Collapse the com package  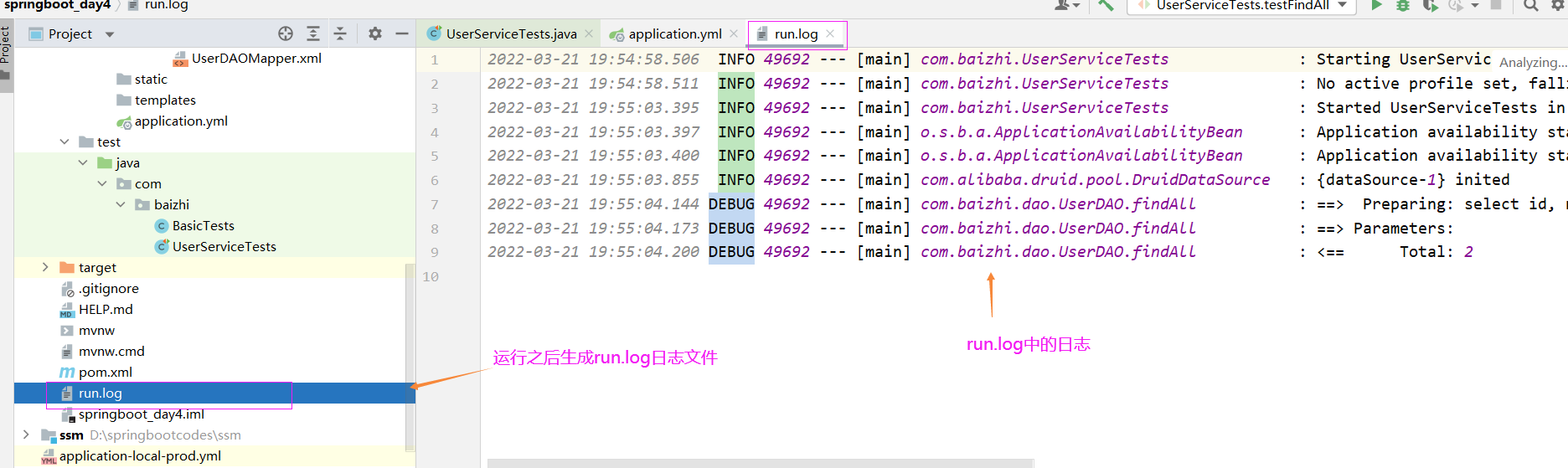[102, 183]
